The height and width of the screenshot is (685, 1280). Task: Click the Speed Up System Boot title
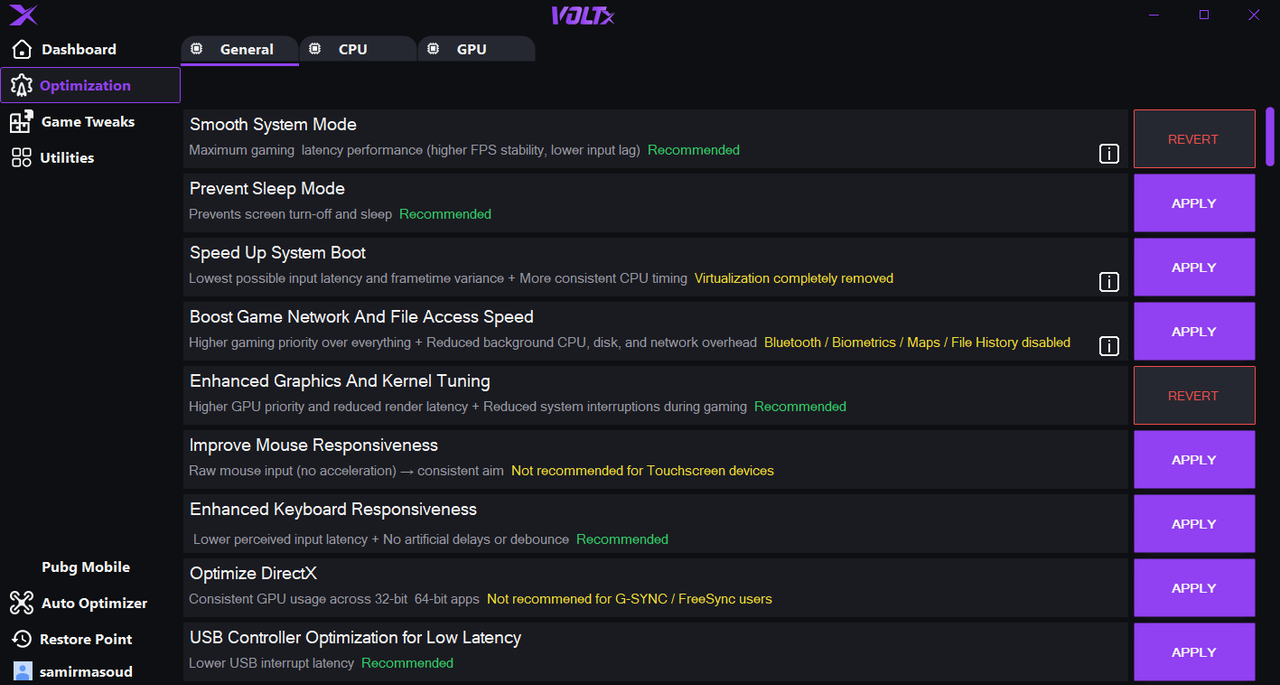(278, 253)
